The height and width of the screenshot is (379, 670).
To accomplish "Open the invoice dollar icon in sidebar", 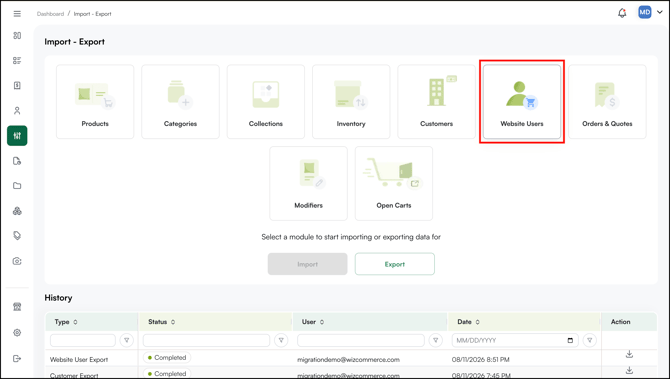I will (17, 85).
